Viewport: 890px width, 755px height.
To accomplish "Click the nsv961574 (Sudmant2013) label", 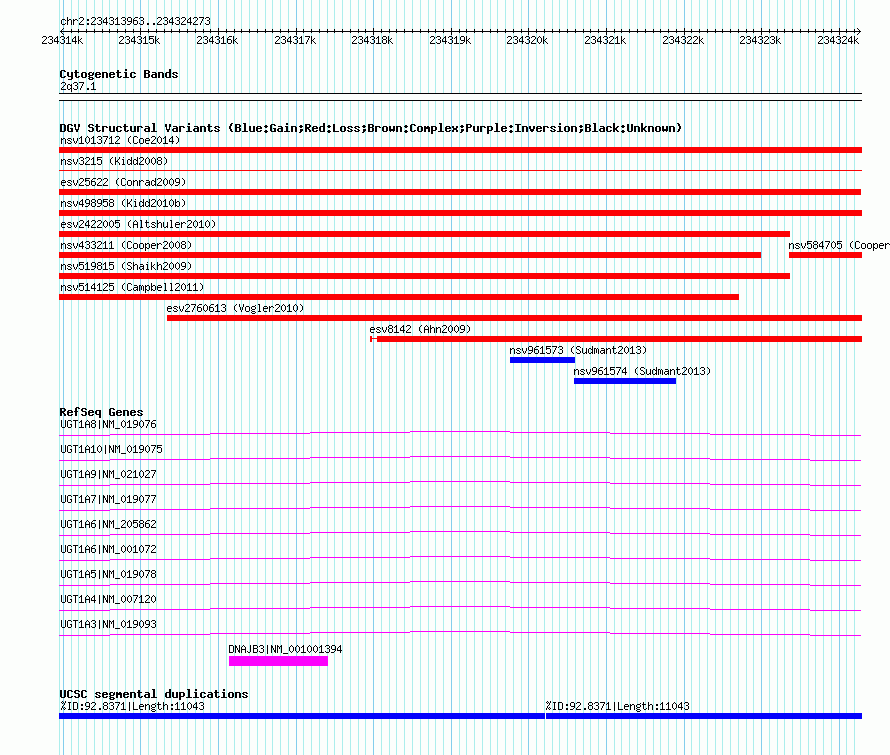I will [x=642, y=371].
